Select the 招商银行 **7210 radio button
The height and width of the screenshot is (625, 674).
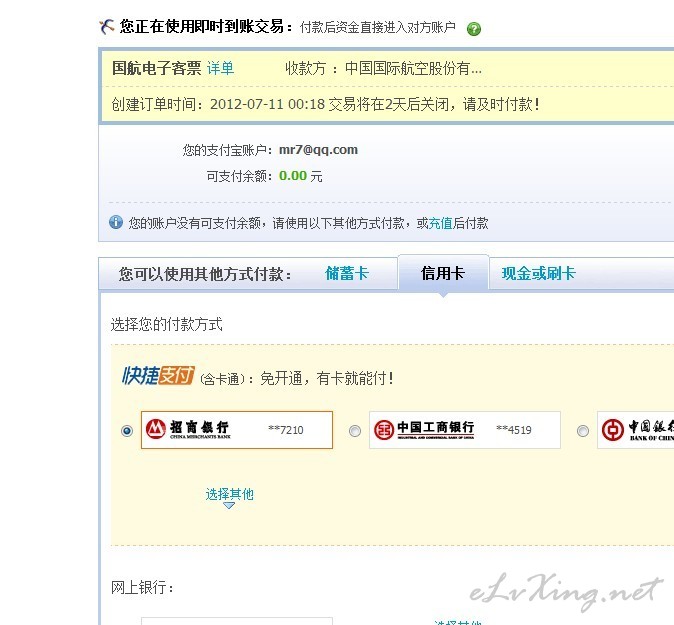(127, 431)
